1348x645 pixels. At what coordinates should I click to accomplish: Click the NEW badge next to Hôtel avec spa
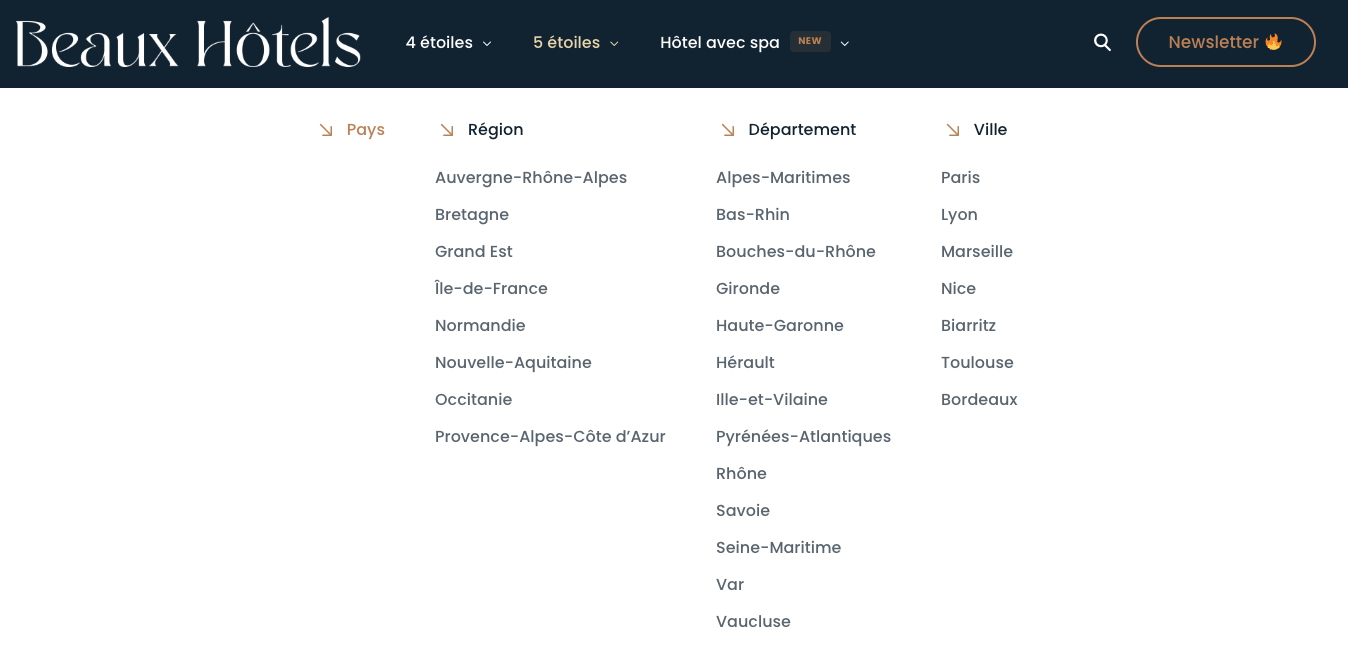810,41
